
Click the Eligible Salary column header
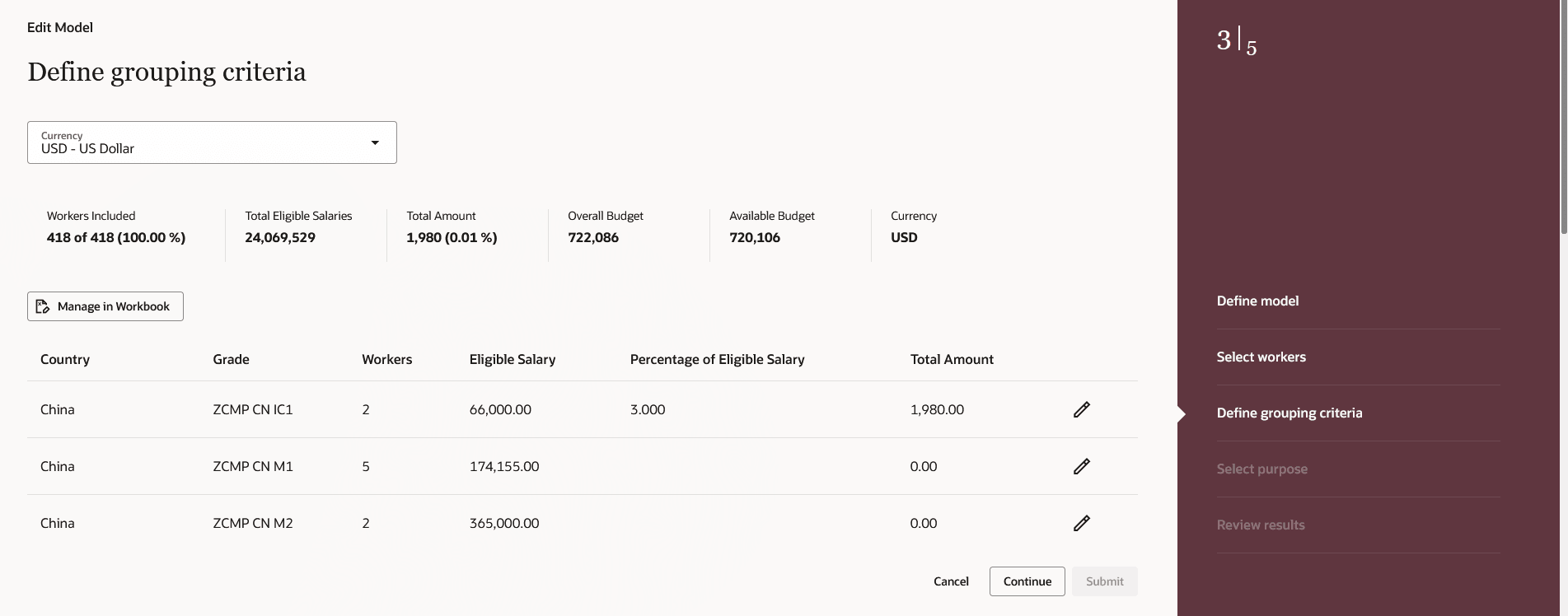pos(512,359)
